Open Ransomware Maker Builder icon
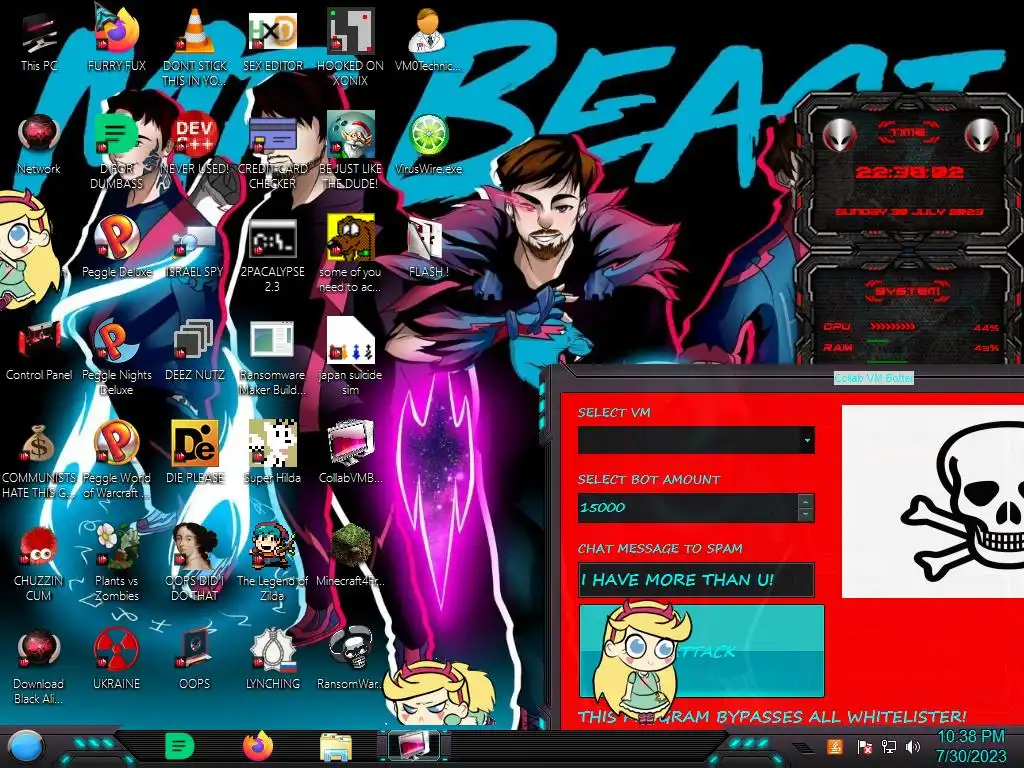This screenshot has width=1024, height=768. pyautogui.click(x=272, y=358)
